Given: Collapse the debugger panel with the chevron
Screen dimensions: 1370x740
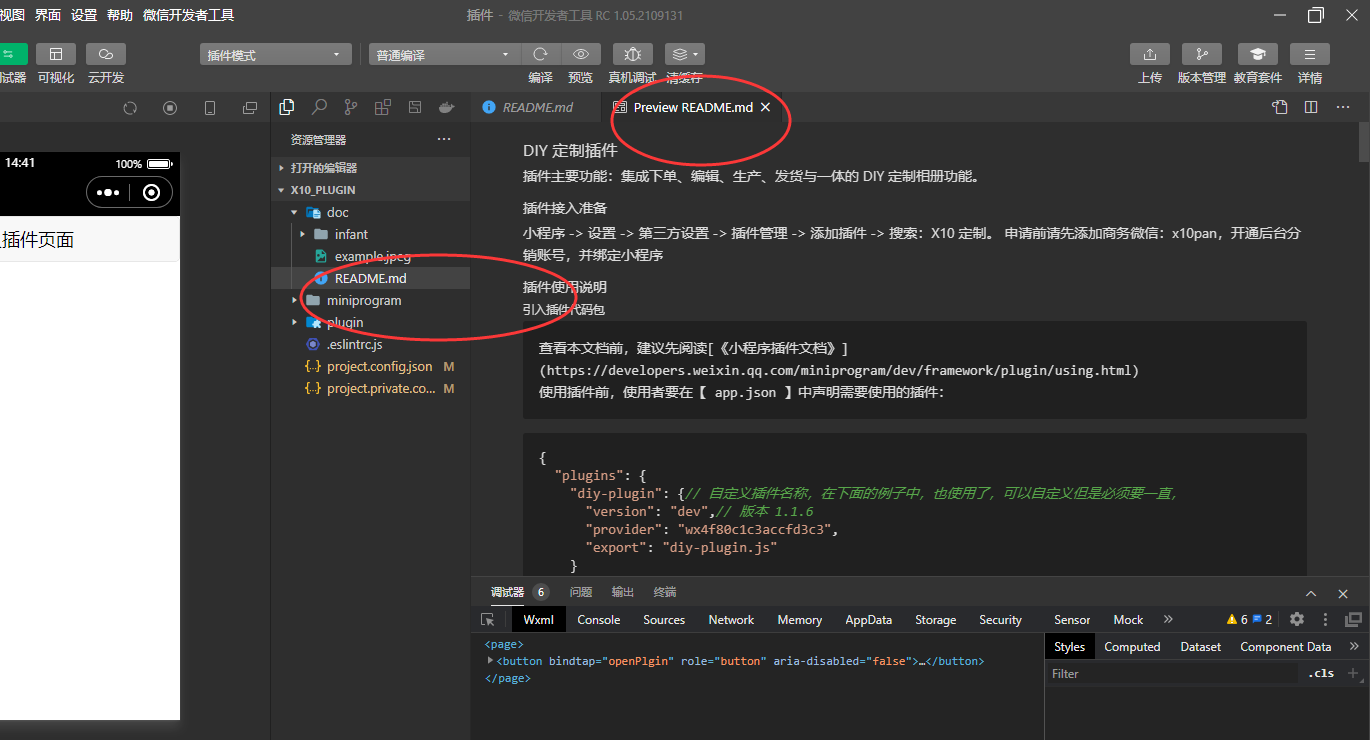Looking at the screenshot, I should (1311, 593).
